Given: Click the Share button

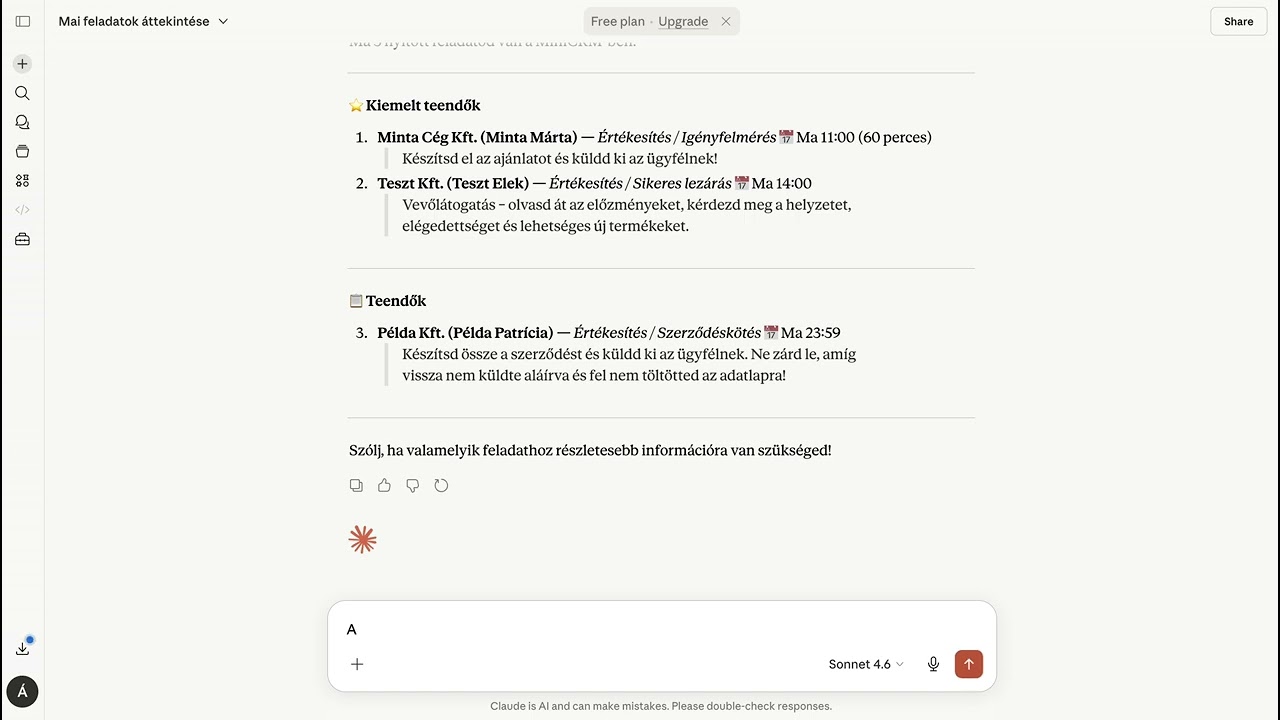Looking at the screenshot, I should tap(1238, 21).
